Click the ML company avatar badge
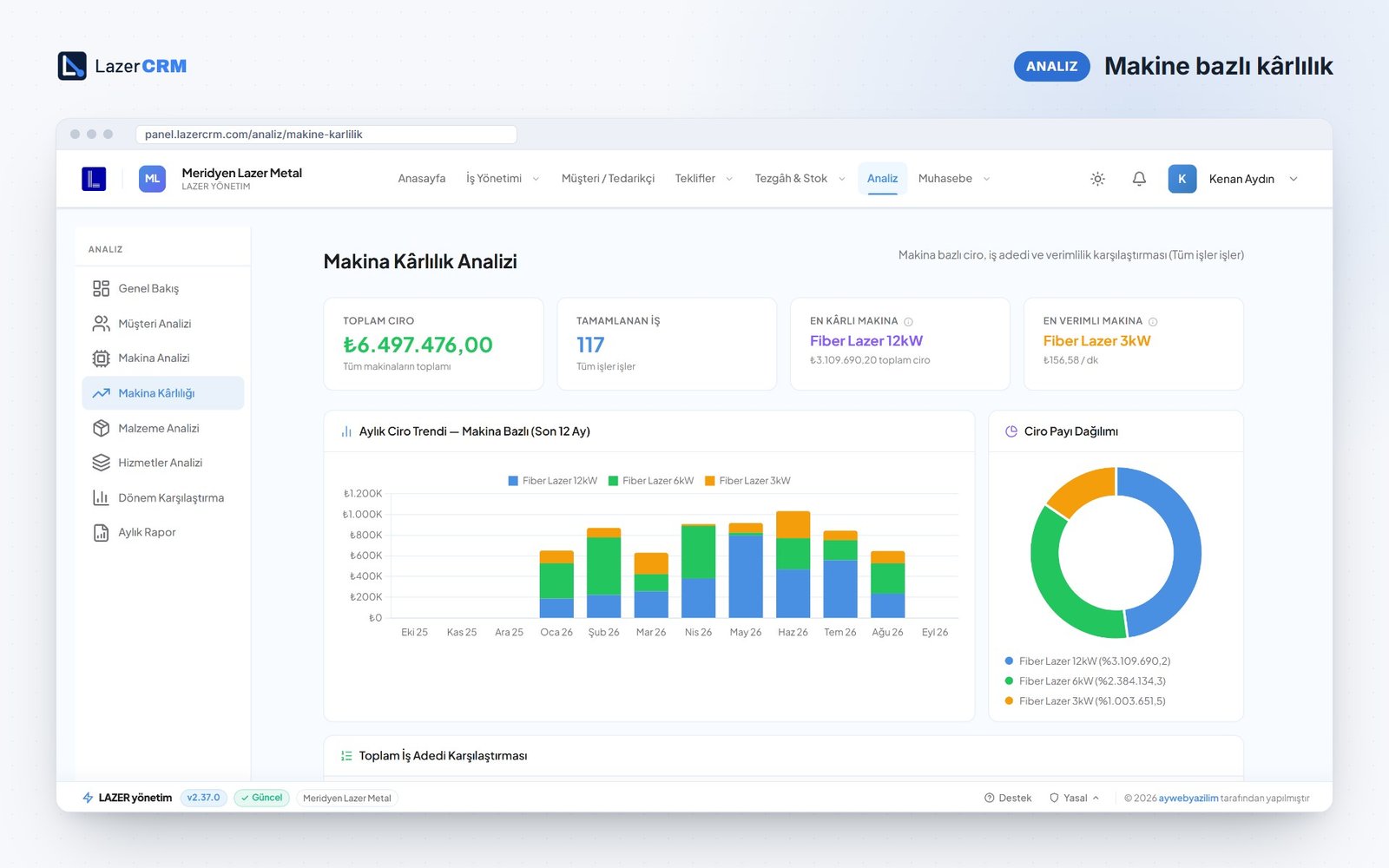 point(152,179)
